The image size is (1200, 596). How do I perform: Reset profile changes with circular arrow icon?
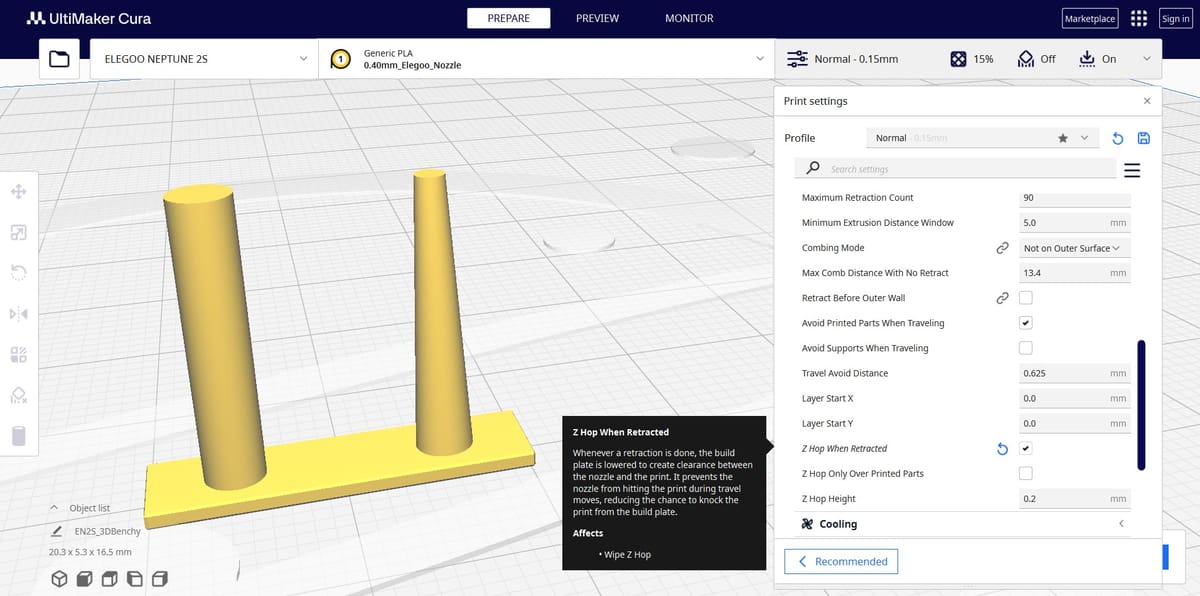[x=1118, y=138]
